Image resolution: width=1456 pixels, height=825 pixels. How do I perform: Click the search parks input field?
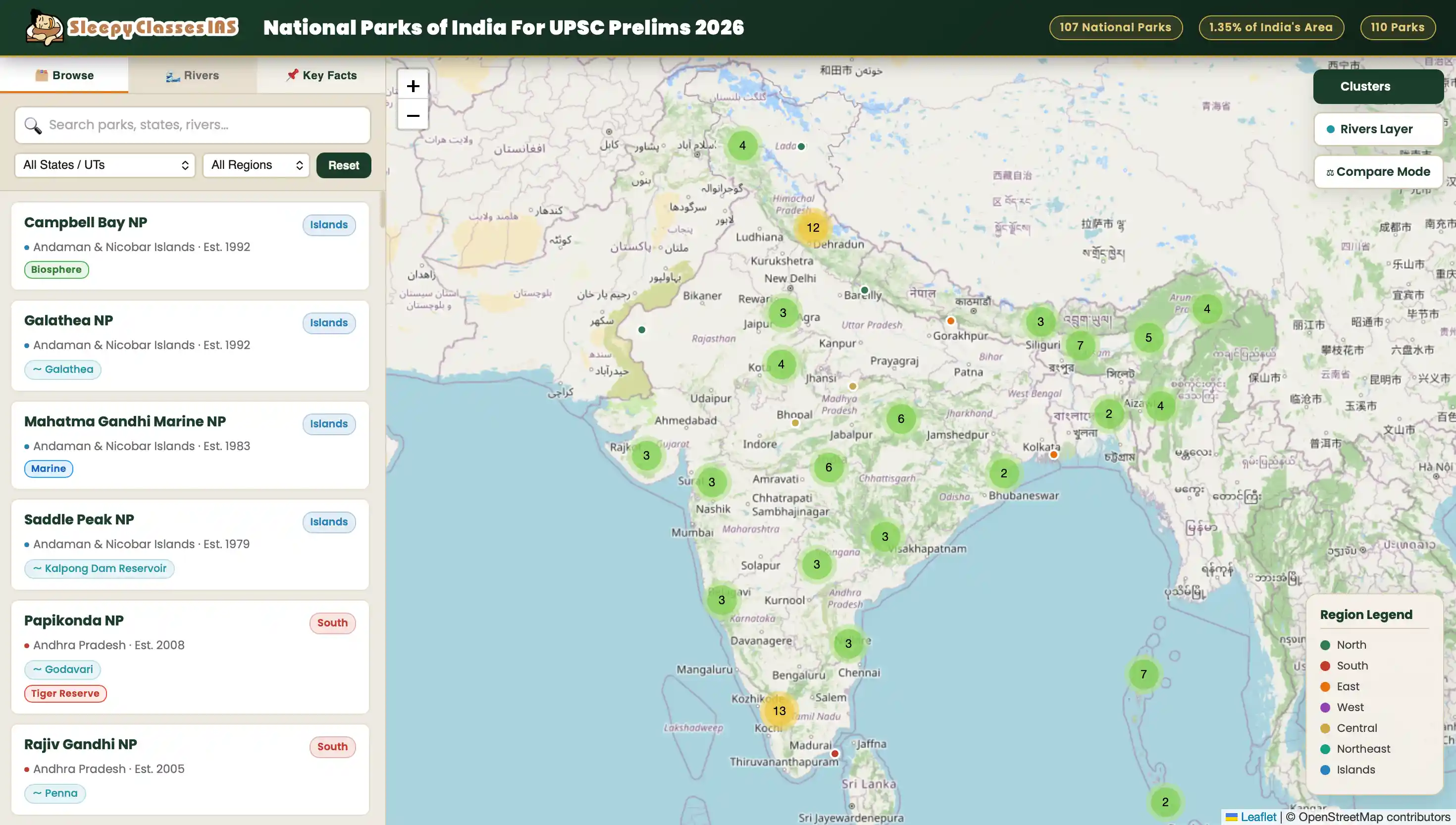(x=193, y=125)
